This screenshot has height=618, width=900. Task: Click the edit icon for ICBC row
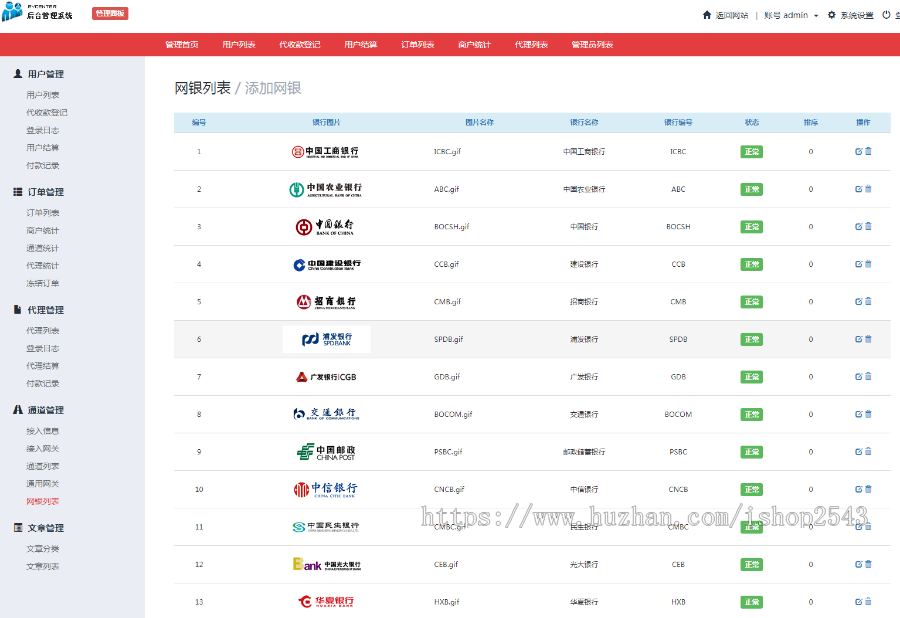coord(858,151)
